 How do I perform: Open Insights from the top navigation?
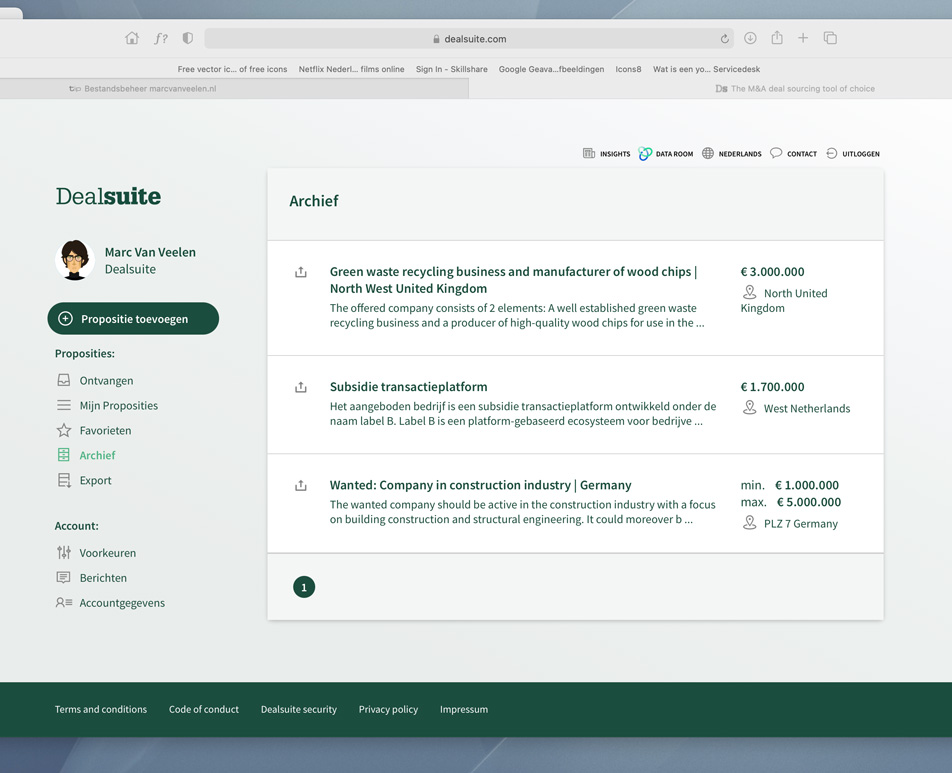click(607, 154)
